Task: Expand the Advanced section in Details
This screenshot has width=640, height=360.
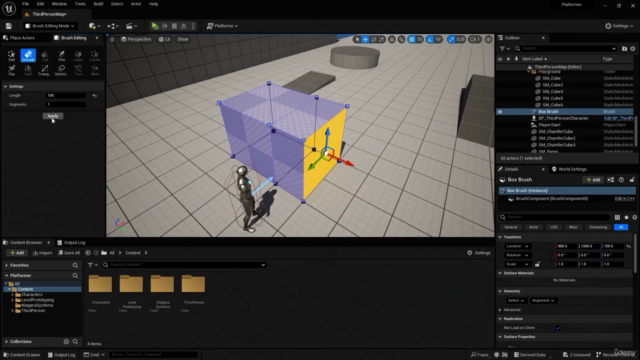Action: point(500,310)
